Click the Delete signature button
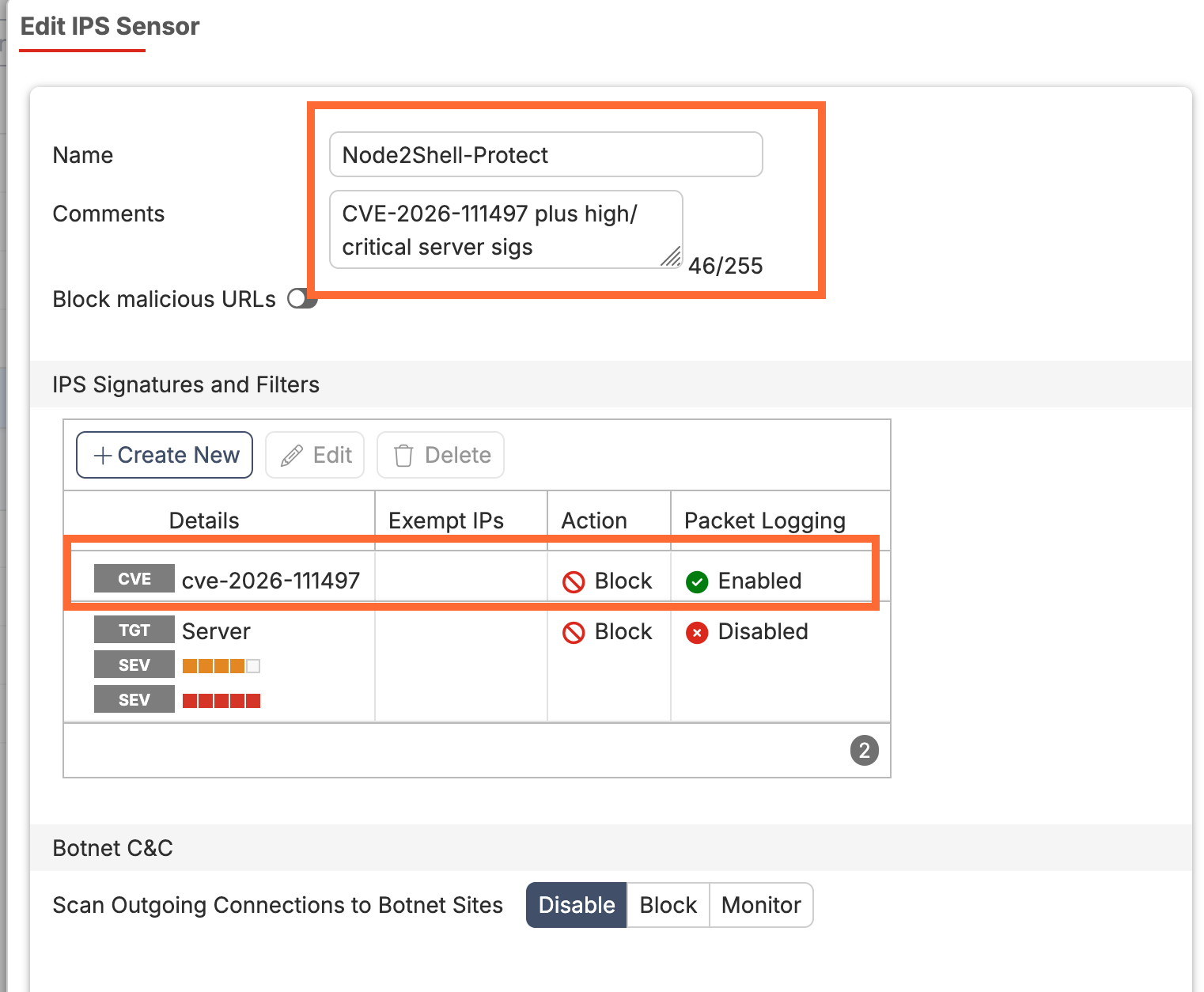This screenshot has height=992, width=1204. (441, 455)
